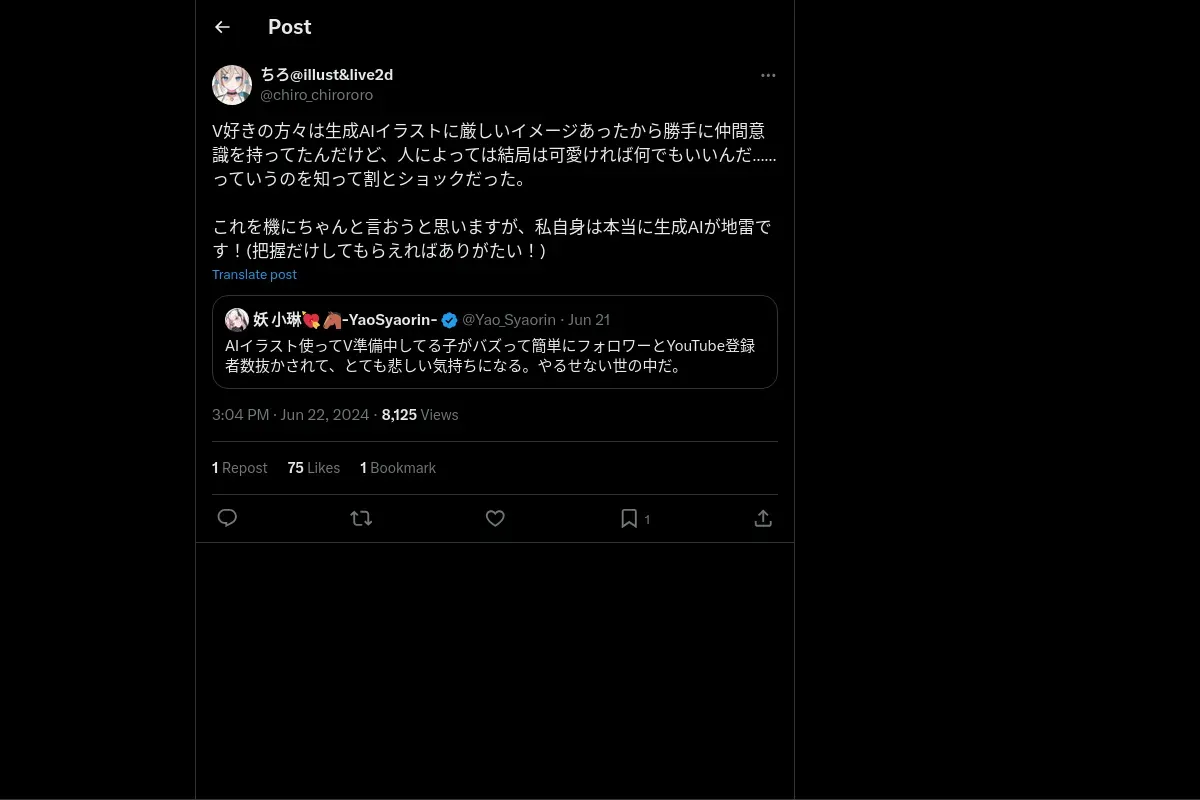Open the 1 Bookmark count link
This screenshot has height=800, width=1200.
pos(398,468)
